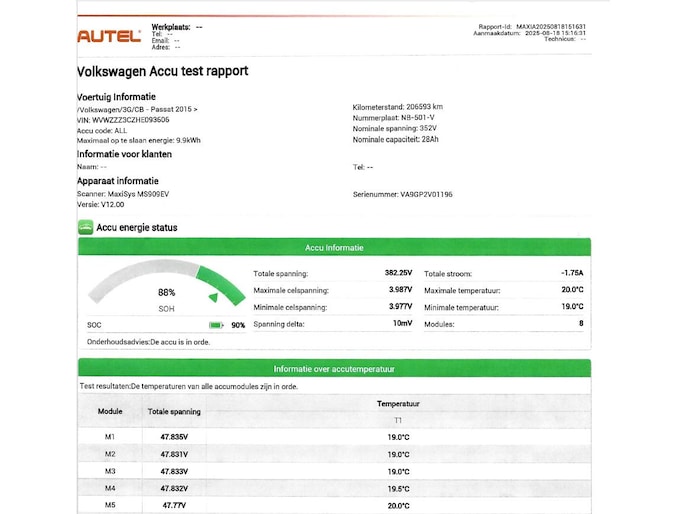
Task: Click the Autel logo
Action: [x=109, y=36]
